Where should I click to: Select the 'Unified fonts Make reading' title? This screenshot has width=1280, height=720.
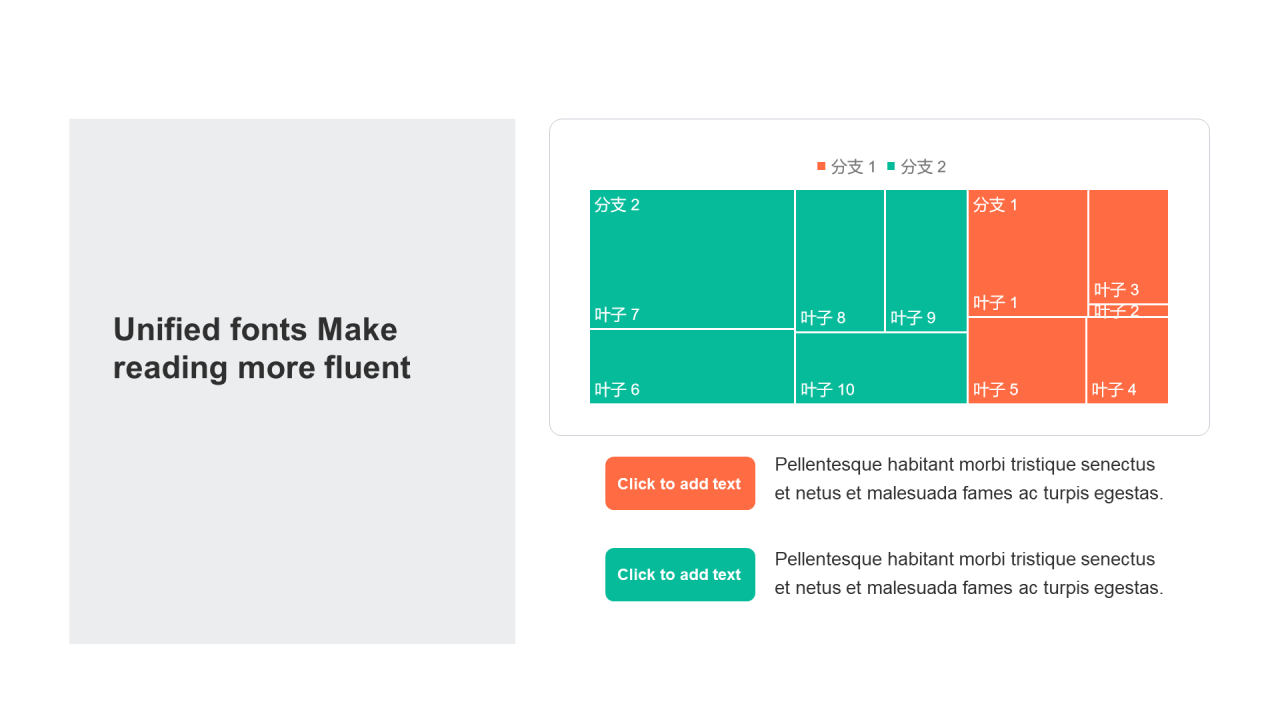pos(262,348)
